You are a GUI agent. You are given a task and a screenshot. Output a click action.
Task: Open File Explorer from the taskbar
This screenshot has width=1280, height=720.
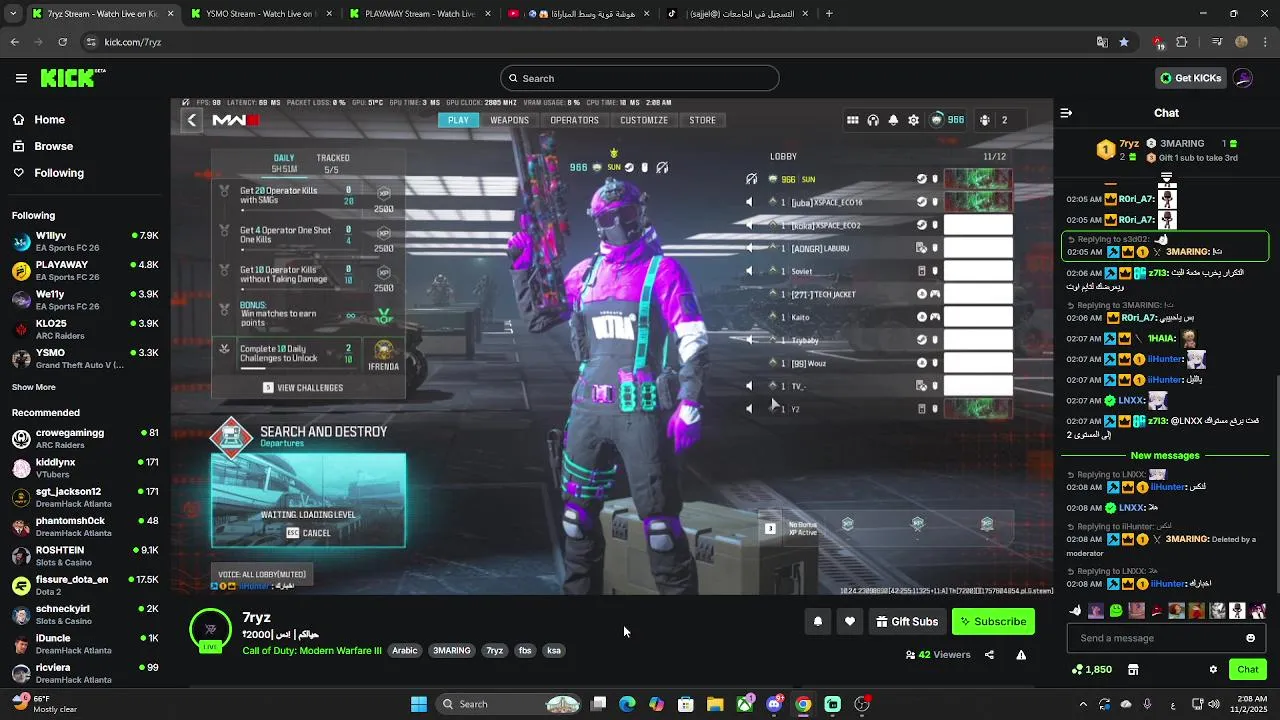click(715, 704)
